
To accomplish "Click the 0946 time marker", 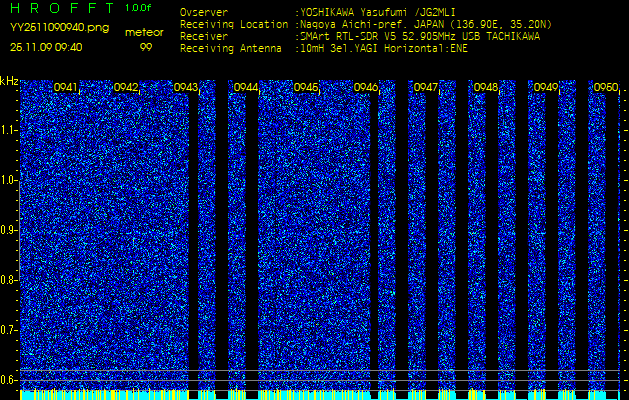I will point(366,87).
